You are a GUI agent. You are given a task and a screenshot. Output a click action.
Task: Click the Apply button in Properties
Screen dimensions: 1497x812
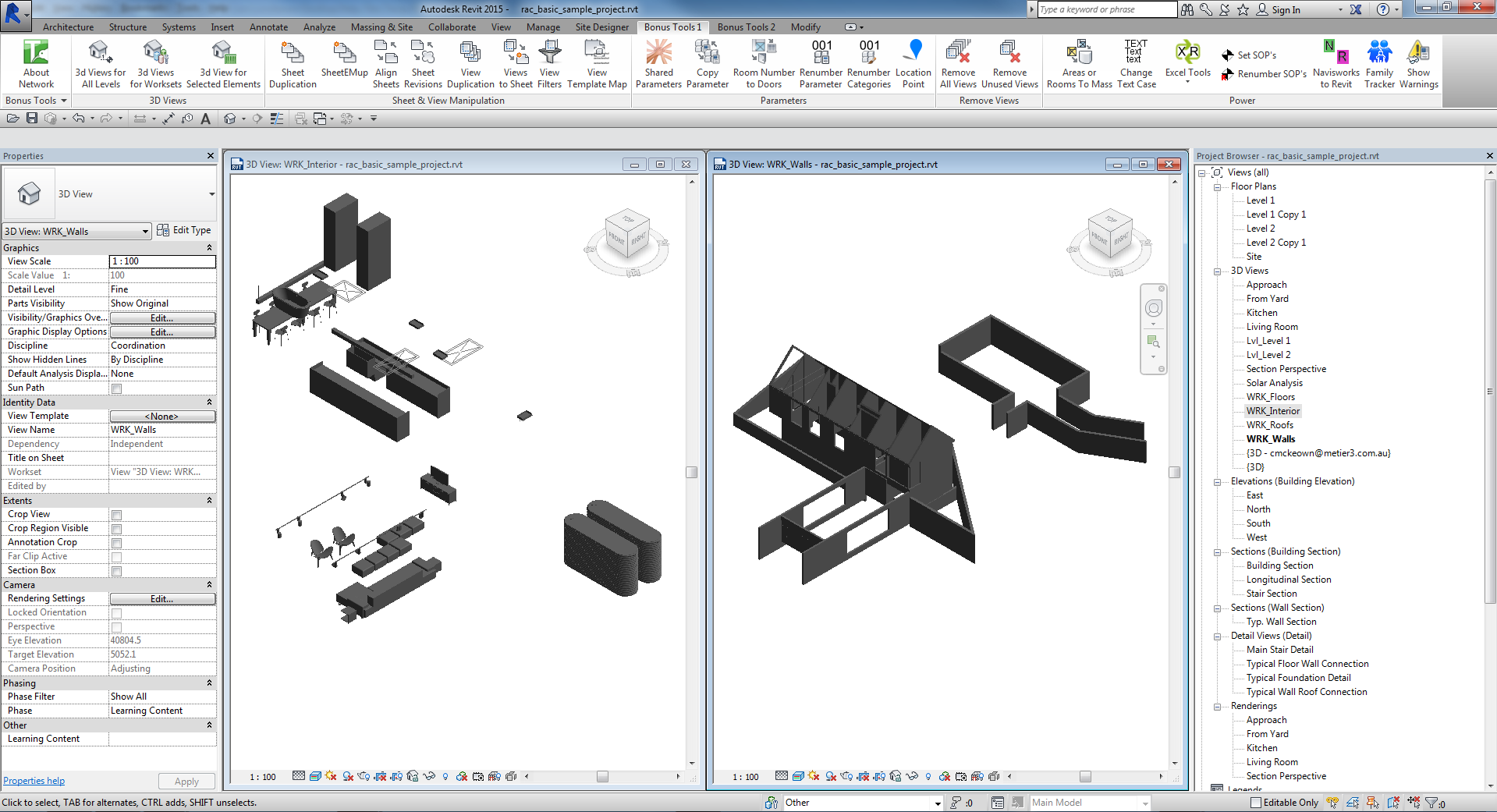186,781
